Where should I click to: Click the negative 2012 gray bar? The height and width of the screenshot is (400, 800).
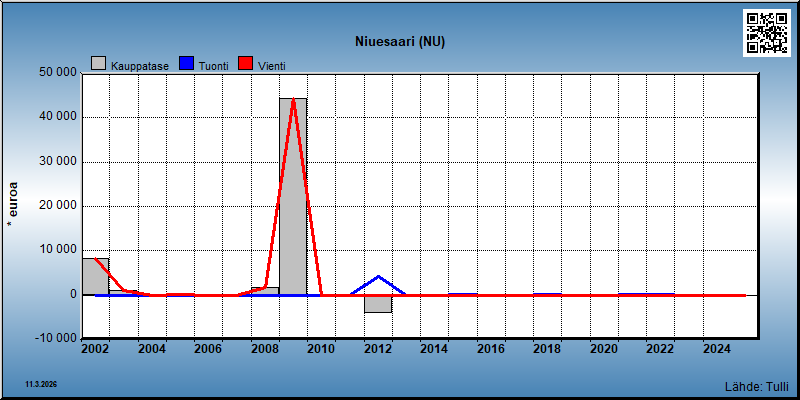pos(378,304)
